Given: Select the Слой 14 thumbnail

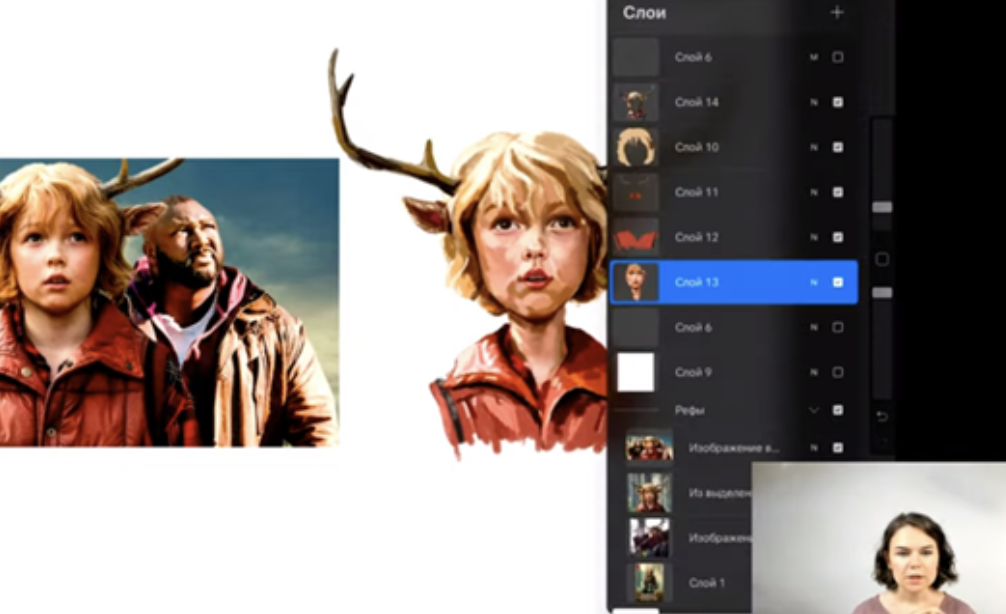Looking at the screenshot, I should [x=636, y=102].
